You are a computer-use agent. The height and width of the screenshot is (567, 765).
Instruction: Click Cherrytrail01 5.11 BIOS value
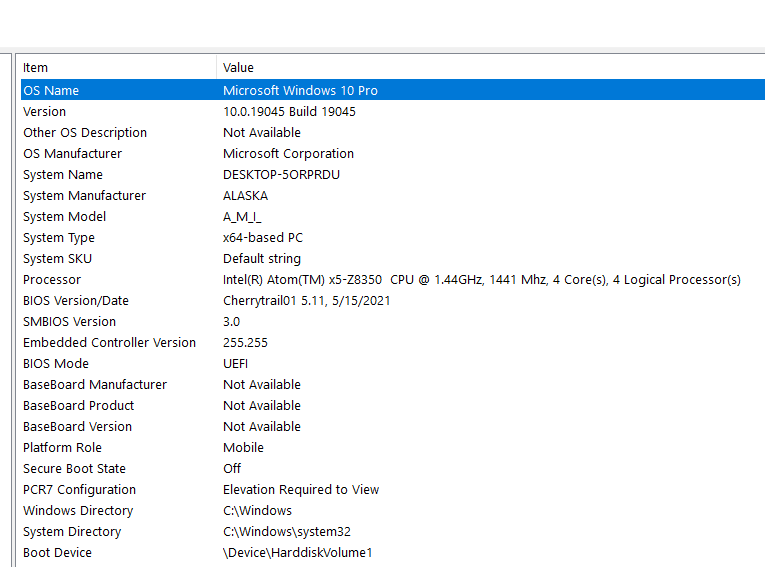click(x=306, y=300)
